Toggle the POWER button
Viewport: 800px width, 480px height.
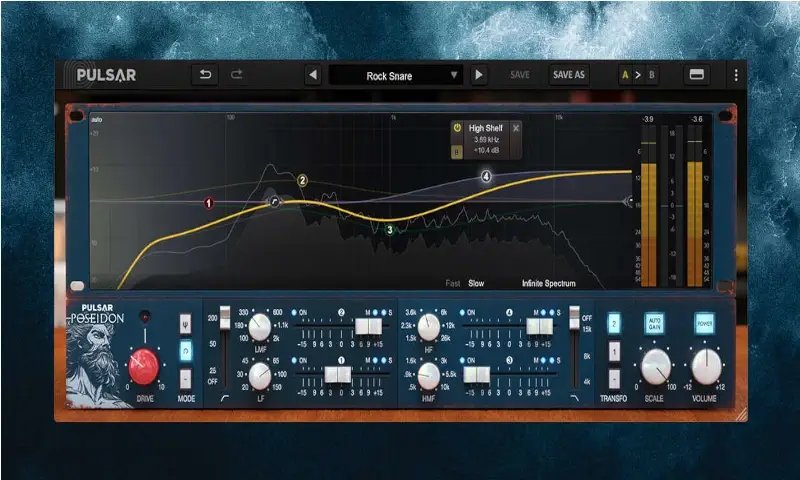point(705,323)
